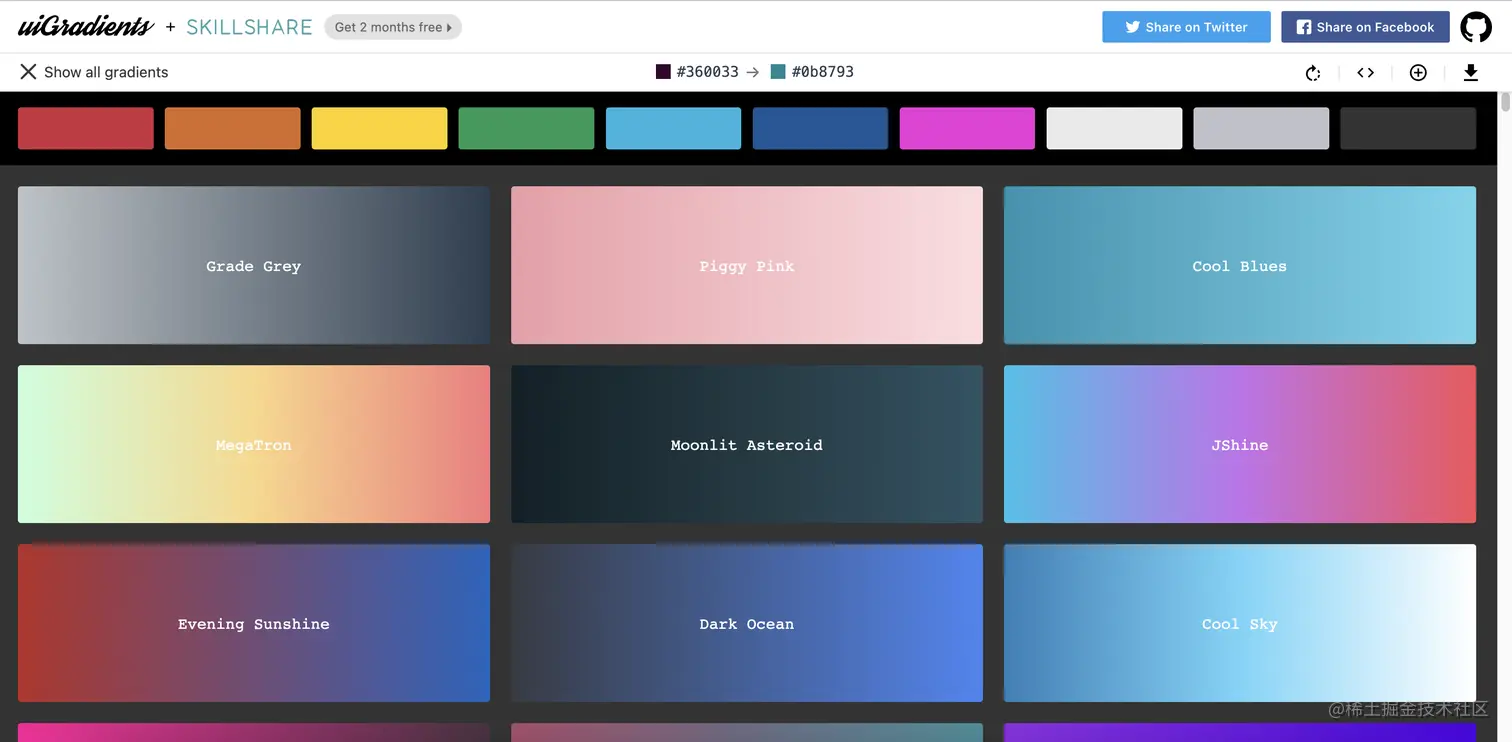Filter gradients by grey swatch

(x=1262, y=128)
